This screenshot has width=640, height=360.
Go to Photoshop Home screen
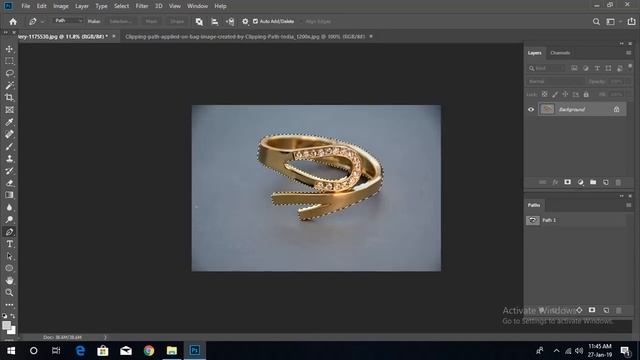pos(13,22)
